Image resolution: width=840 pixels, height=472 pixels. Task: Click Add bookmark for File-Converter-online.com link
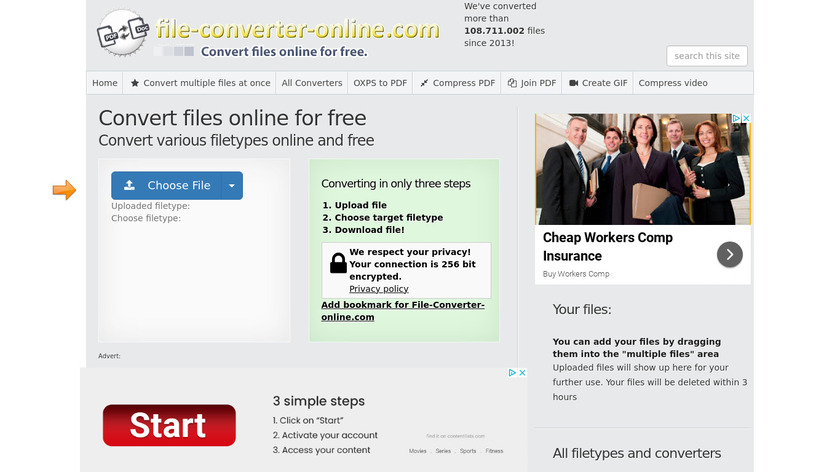click(x=403, y=311)
